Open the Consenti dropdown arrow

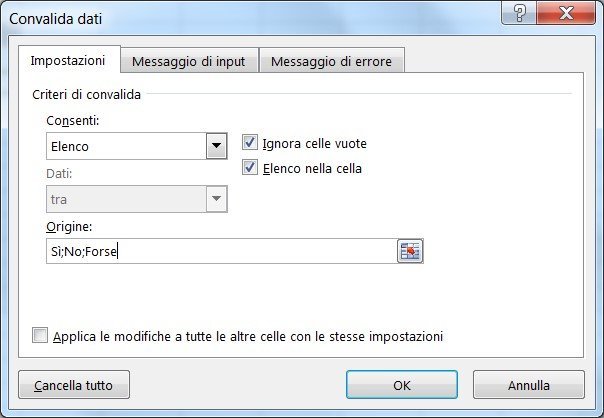tap(216, 146)
